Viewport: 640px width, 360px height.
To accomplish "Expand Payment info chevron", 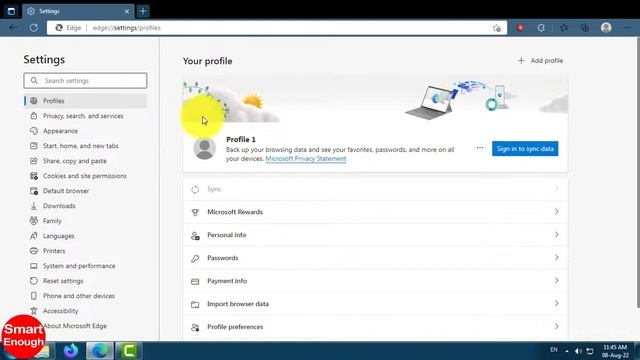I will tap(556, 280).
